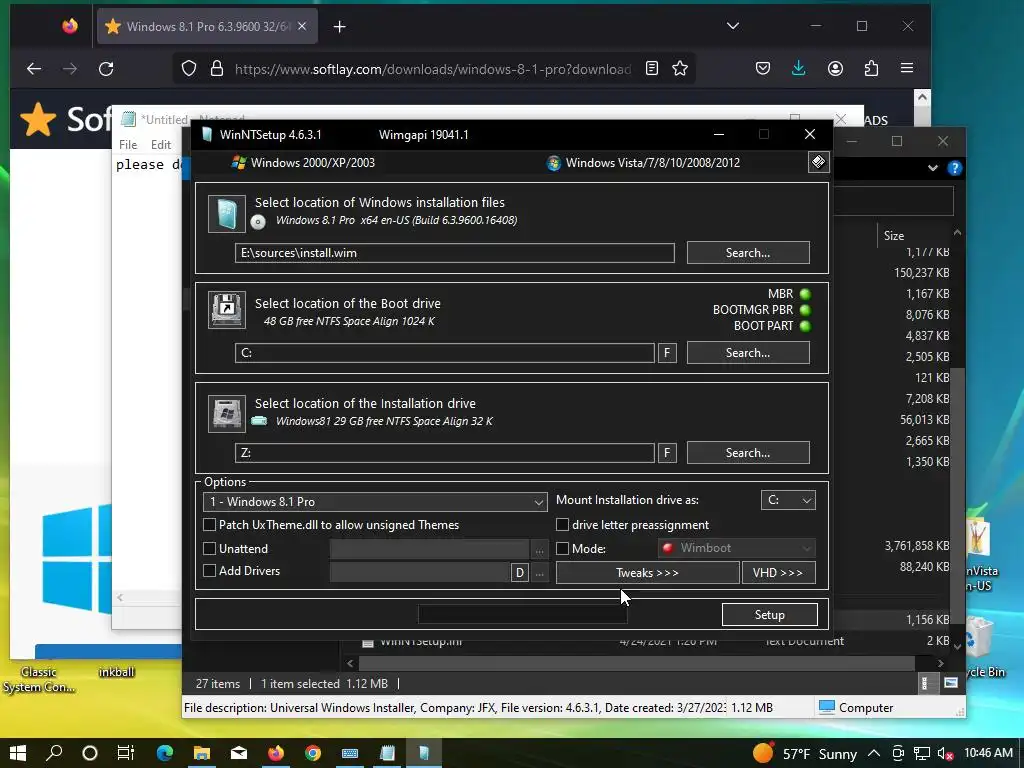Open Chrome from the taskbar
This screenshot has height=768, width=1024.
(313, 753)
